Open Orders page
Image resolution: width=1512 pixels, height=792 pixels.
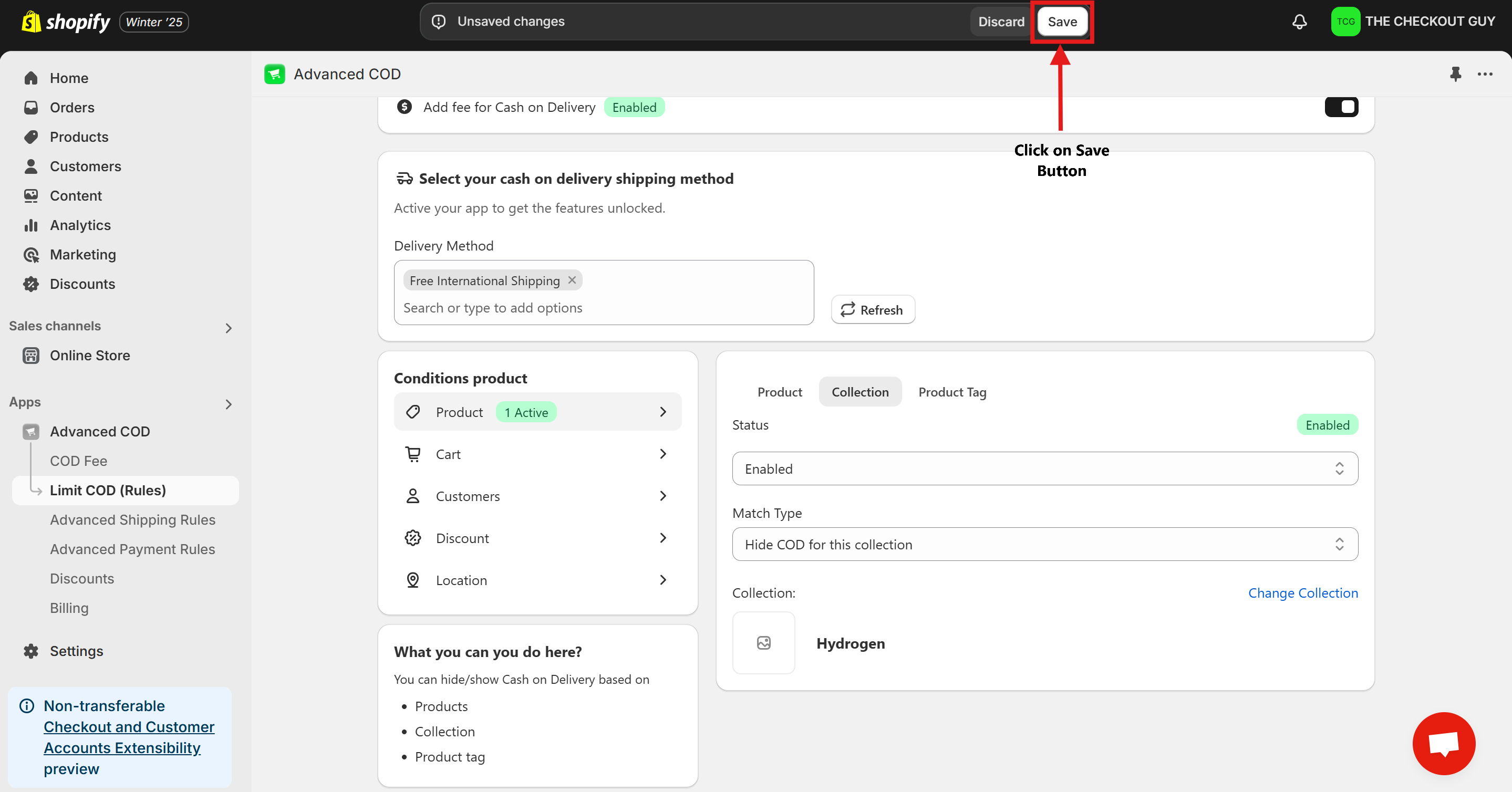click(x=71, y=107)
